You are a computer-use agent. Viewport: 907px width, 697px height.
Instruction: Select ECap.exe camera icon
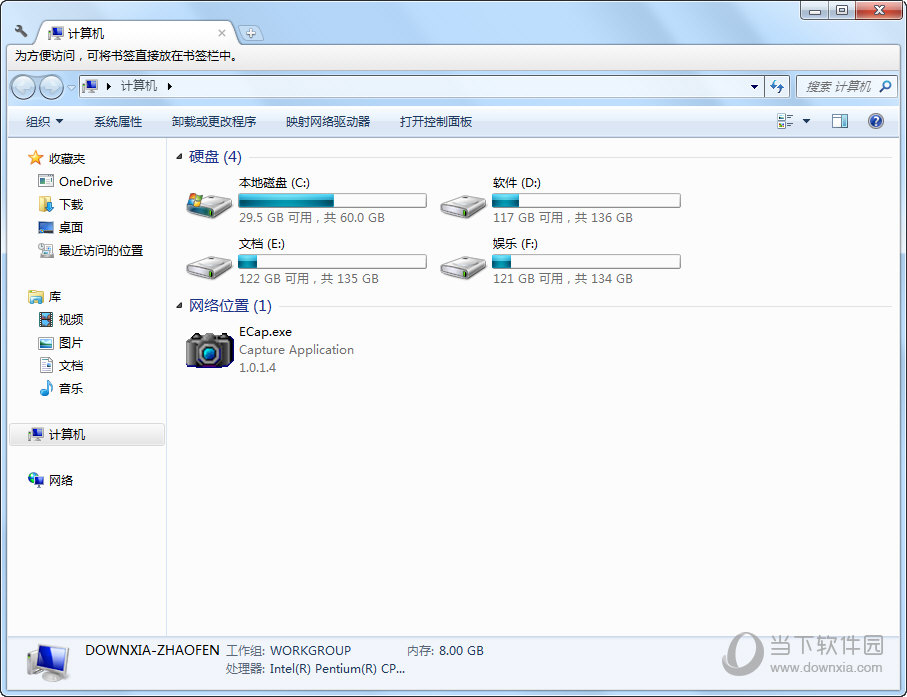point(209,349)
